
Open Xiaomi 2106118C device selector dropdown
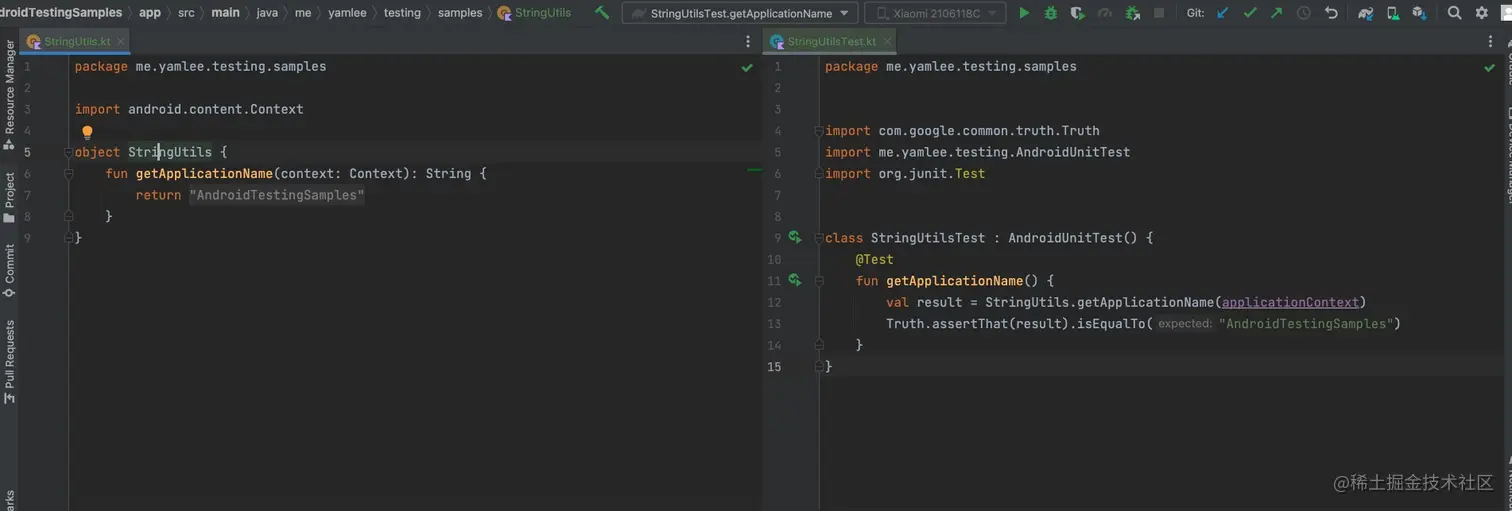click(935, 13)
